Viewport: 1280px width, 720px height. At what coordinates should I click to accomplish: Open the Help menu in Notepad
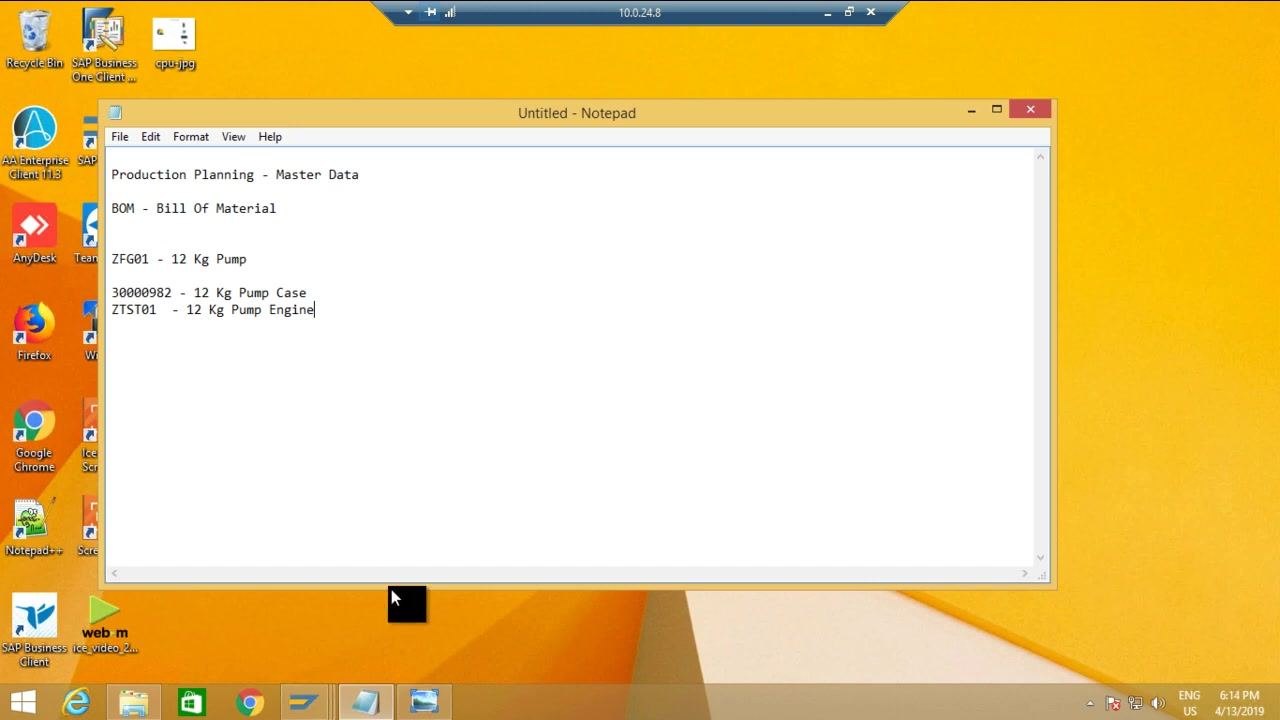(x=270, y=137)
